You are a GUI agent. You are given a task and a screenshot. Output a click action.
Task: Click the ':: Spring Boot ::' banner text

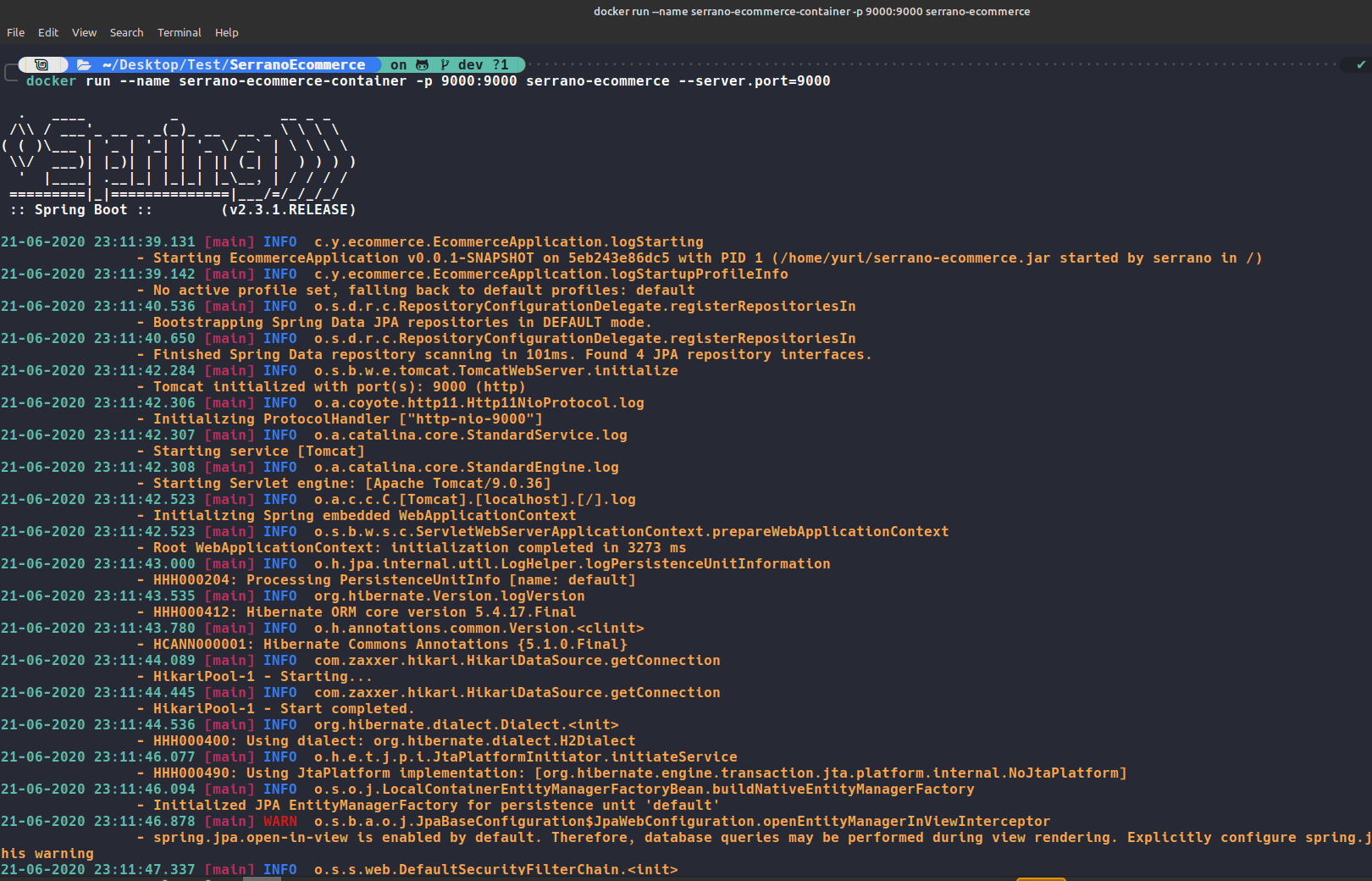(81, 209)
